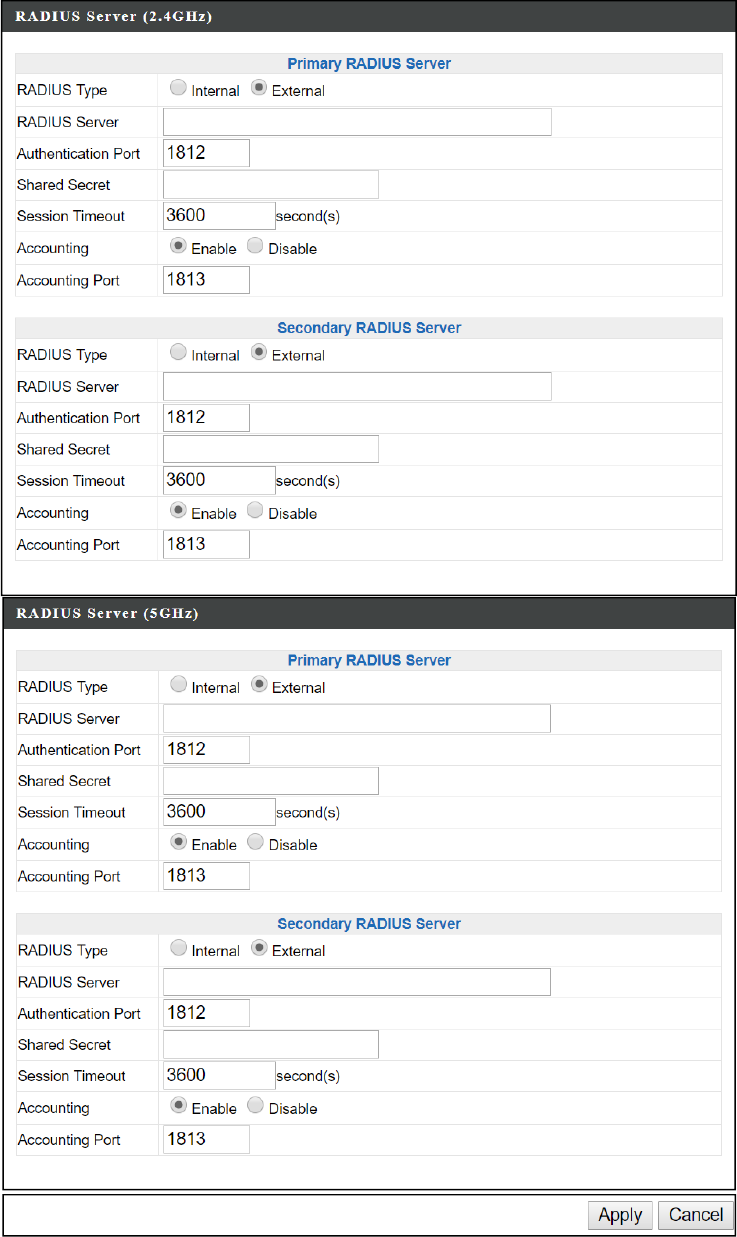Click 2.4GHz Primary Shared Secret field

(270, 185)
